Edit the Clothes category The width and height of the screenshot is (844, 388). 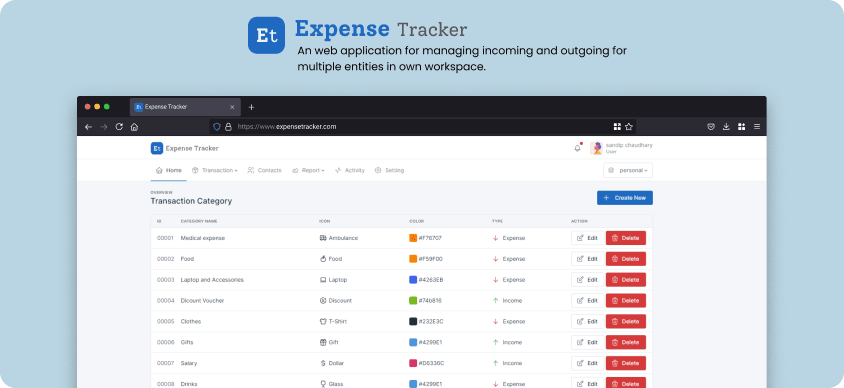click(x=587, y=321)
